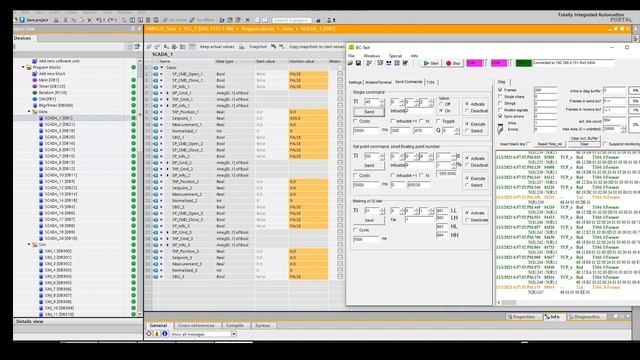Click the Start play icon in IEC-Test
The height and width of the screenshot is (360, 640).
(x=426, y=63)
